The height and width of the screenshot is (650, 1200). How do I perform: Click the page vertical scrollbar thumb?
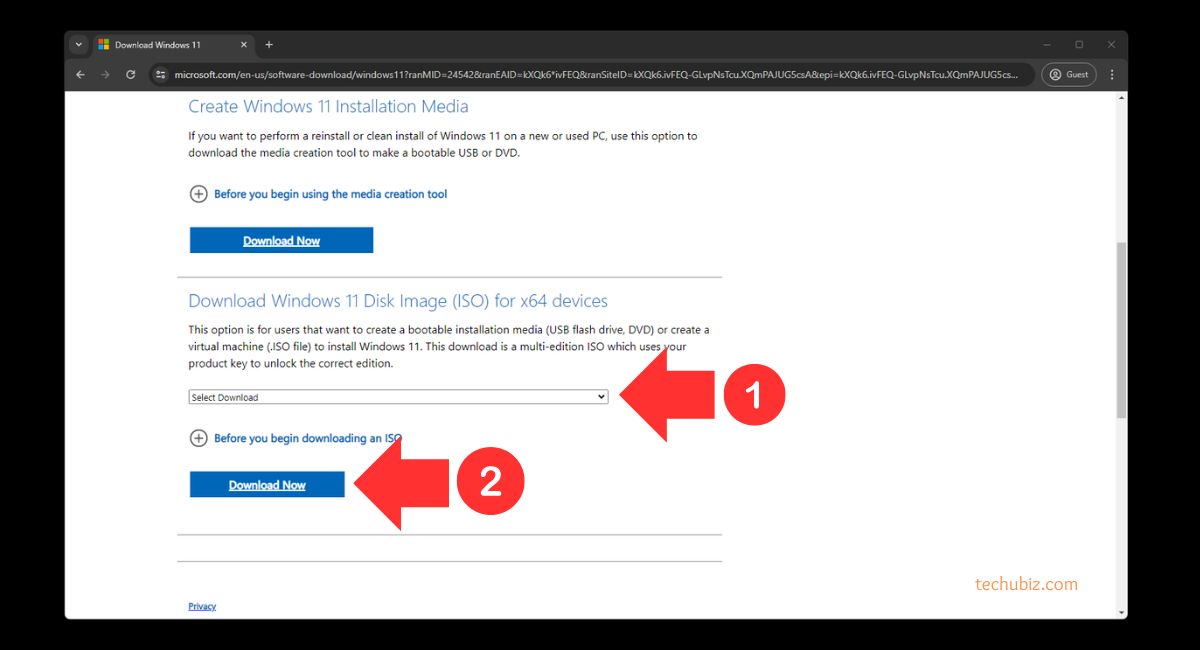click(x=1121, y=330)
